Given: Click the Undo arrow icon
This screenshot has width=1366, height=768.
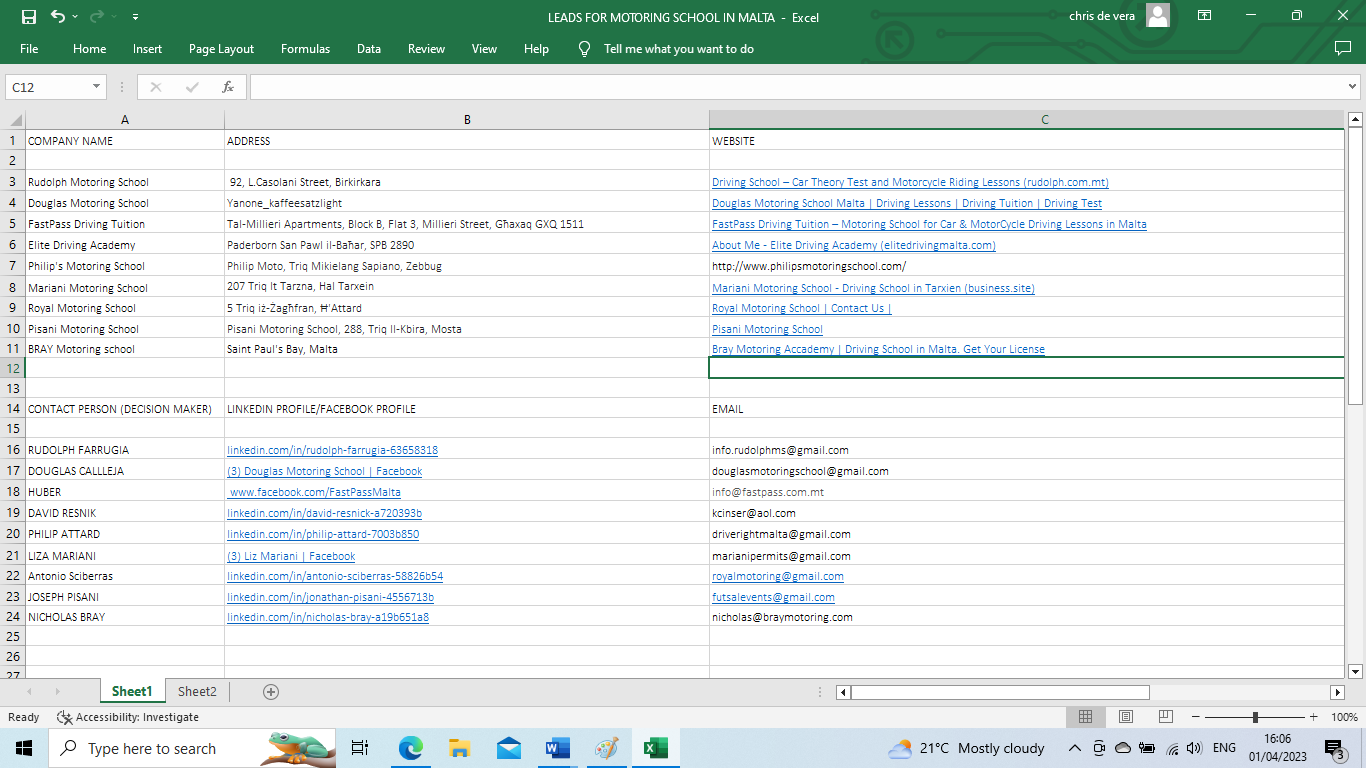Looking at the screenshot, I should tap(57, 16).
